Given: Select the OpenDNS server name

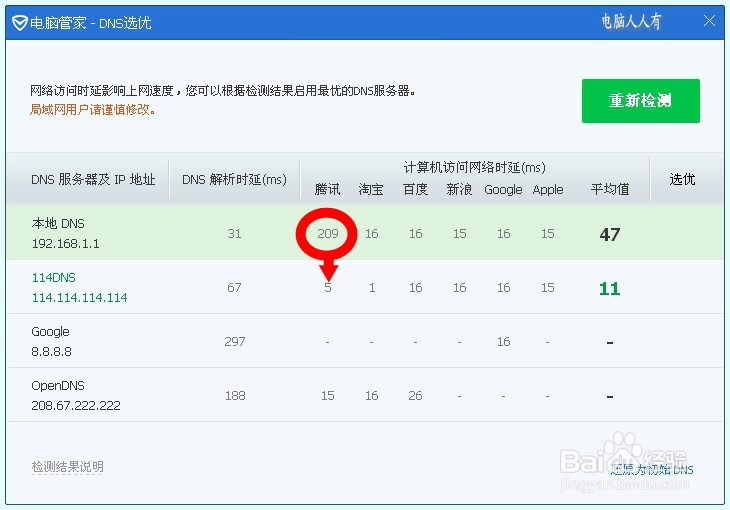Looking at the screenshot, I should (58, 386).
